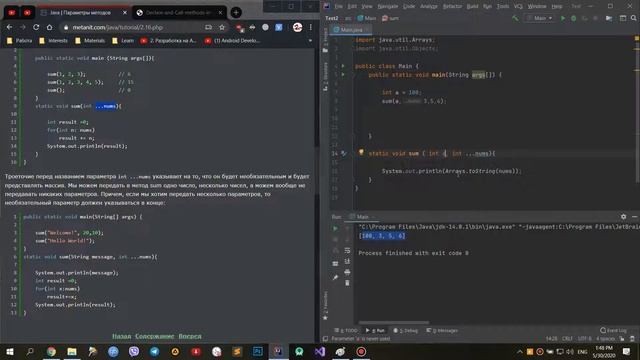Open the VCS menu in IntelliJ
Image resolution: width=640 pixels, height=360 pixels.
point(518,6)
